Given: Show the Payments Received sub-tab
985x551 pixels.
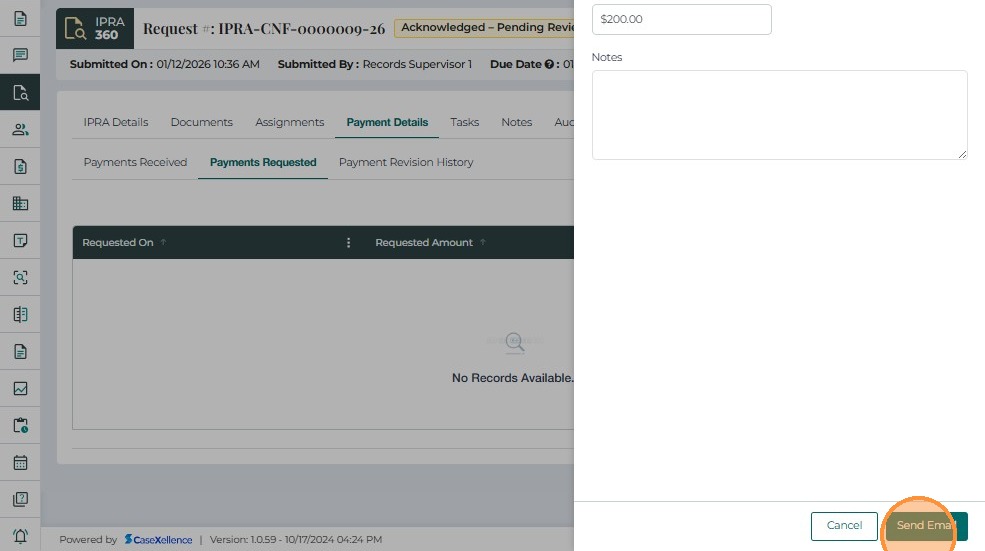Looking at the screenshot, I should 135,162.
